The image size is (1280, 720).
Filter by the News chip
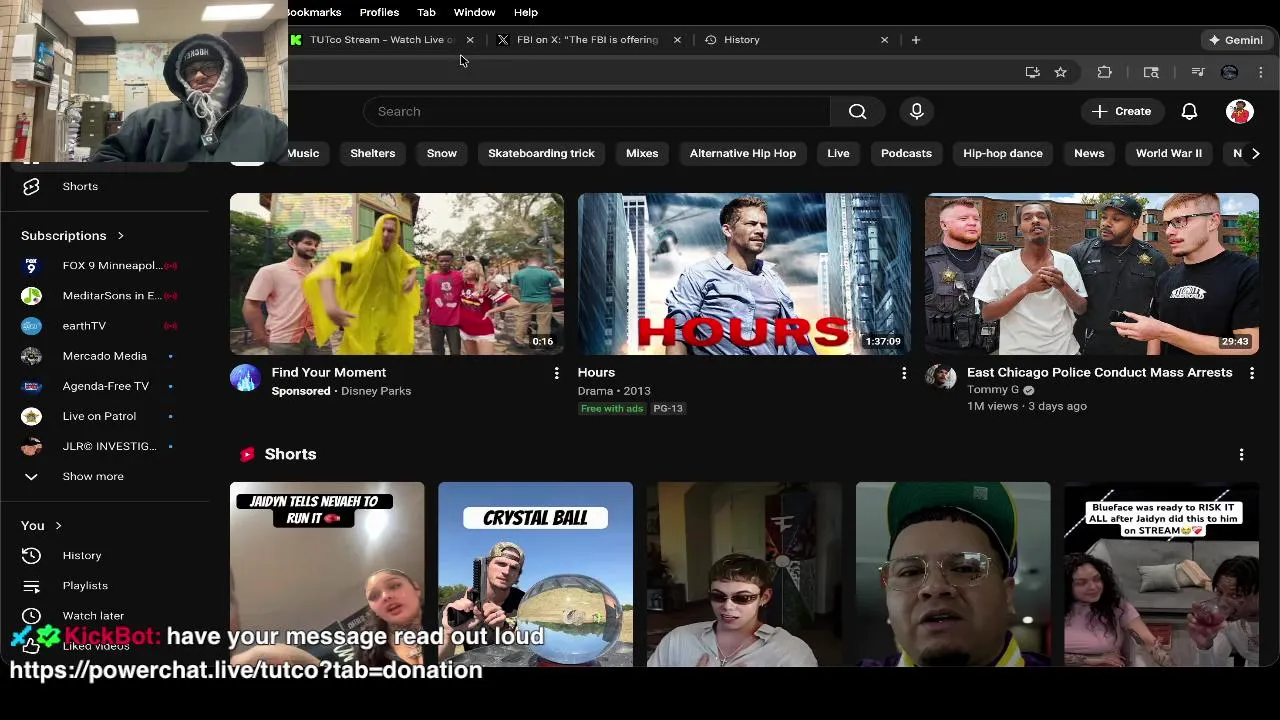pyautogui.click(x=1089, y=153)
